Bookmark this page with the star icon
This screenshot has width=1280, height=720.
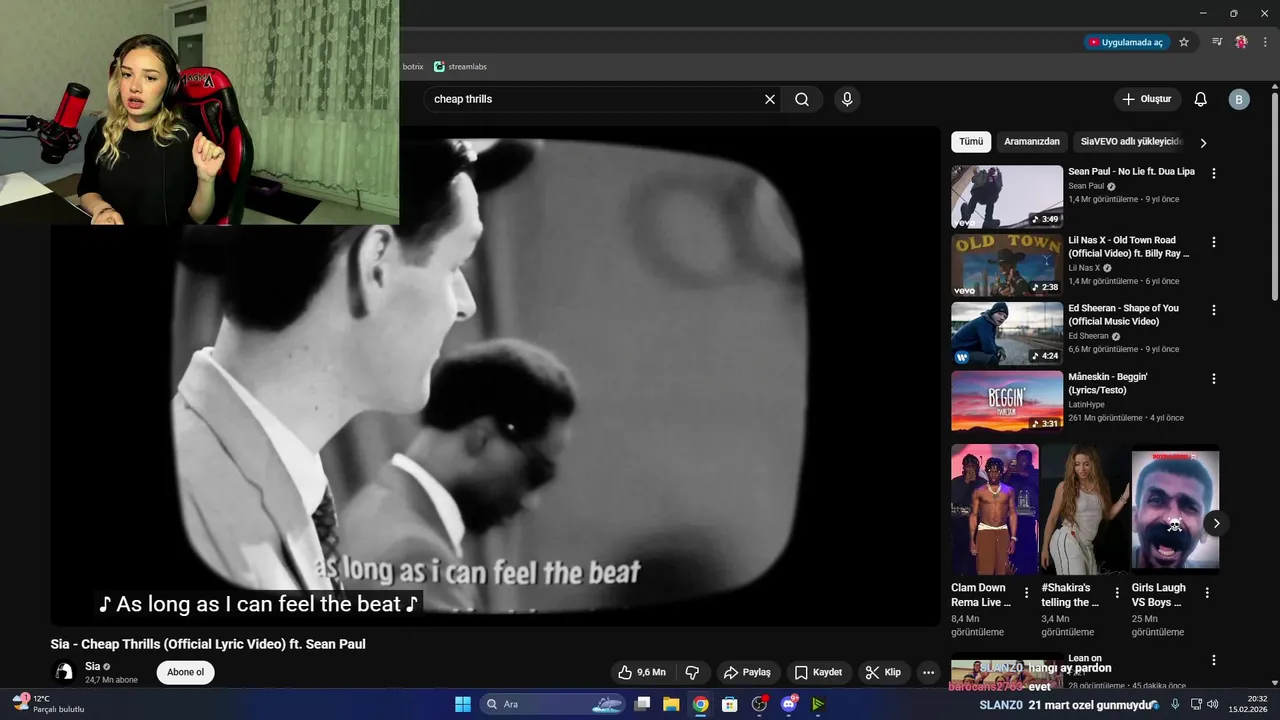1184,42
